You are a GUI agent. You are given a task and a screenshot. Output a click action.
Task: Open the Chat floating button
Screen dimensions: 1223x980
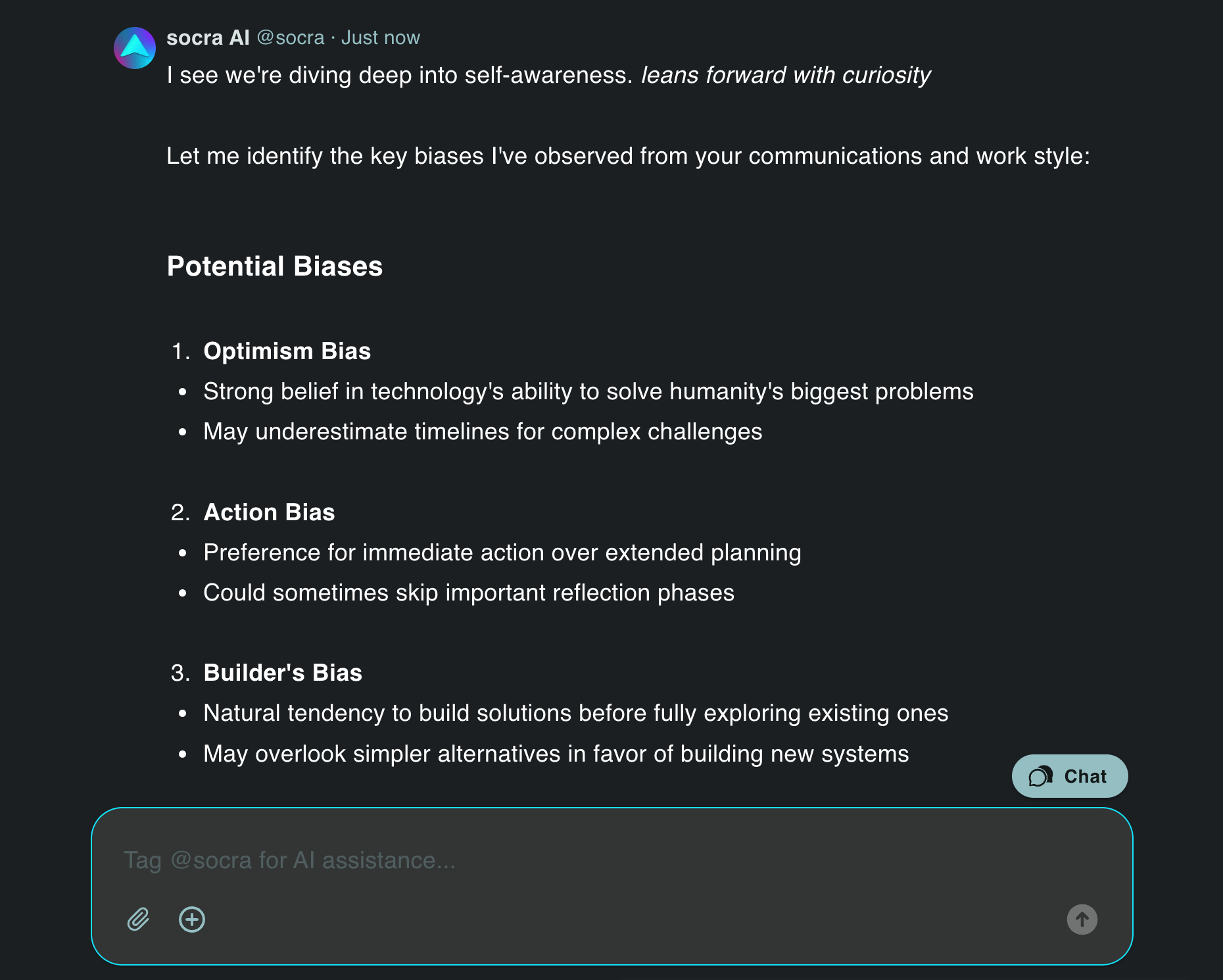click(x=1069, y=776)
